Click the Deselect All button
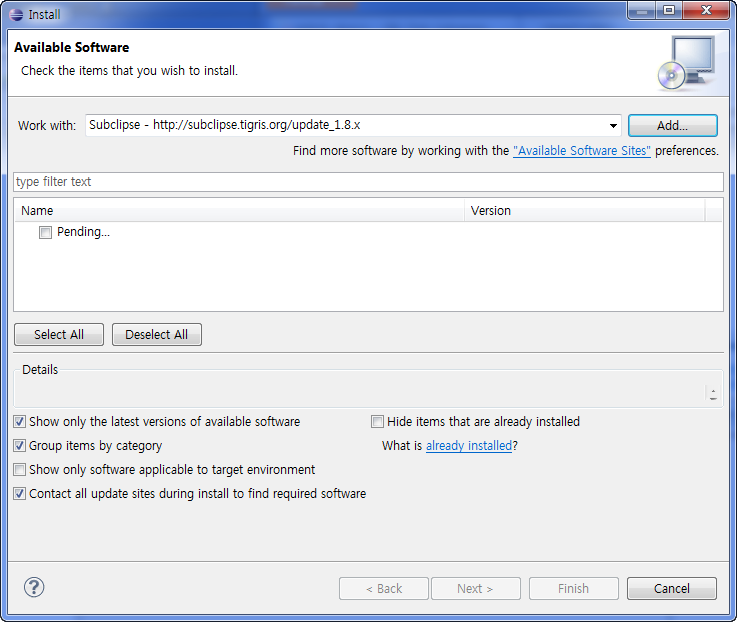This screenshot has height=622, width=737. [x=157, y=335]
